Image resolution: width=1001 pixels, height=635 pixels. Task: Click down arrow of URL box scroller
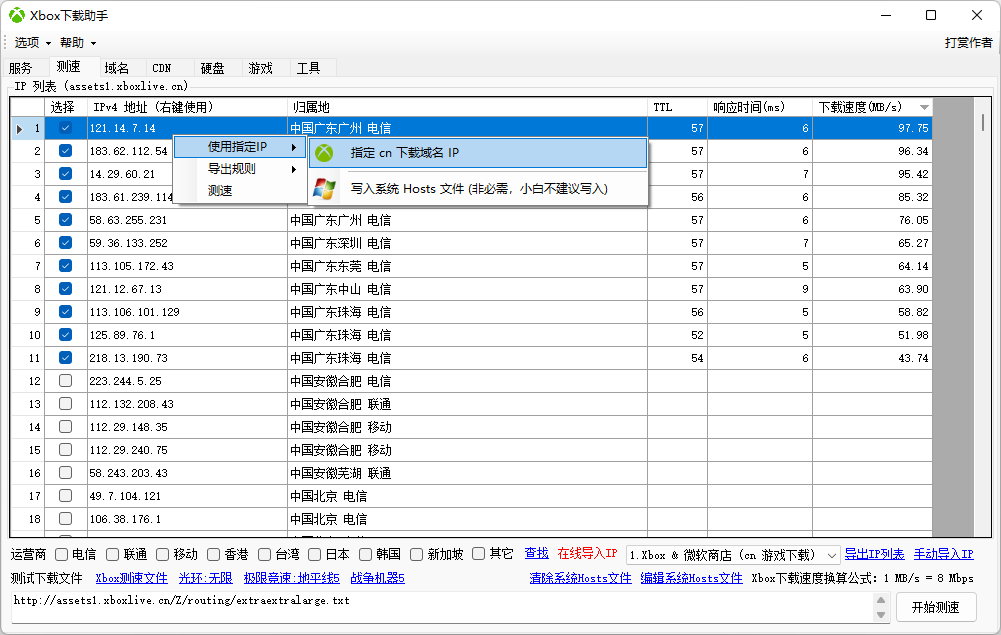pos(881,615)
